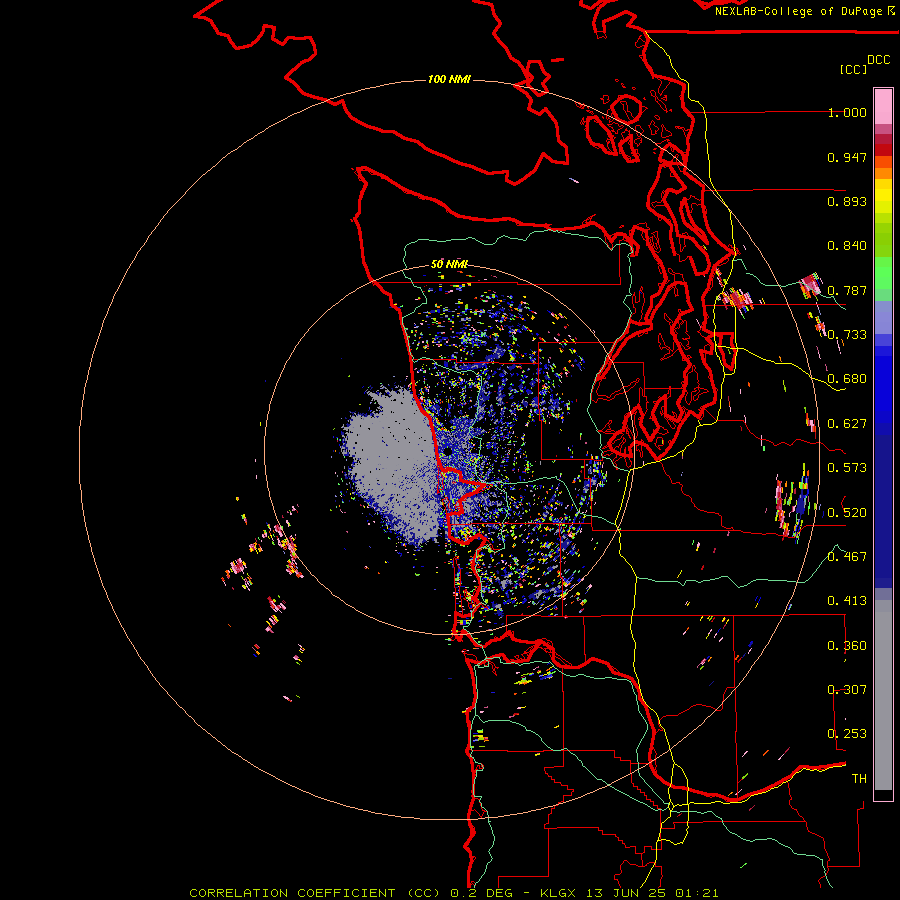The image size is (900, 900).
Task: Select the 0.947 color scale value
Action: pyautogui.click(x=847, y=157)
